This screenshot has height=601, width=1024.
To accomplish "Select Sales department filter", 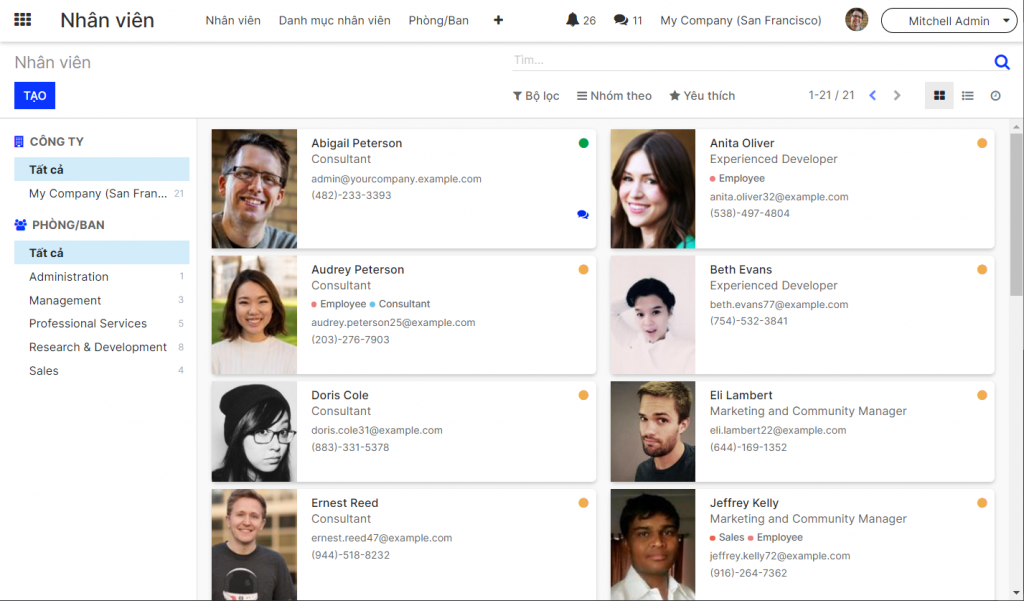I will pos(102,370).
